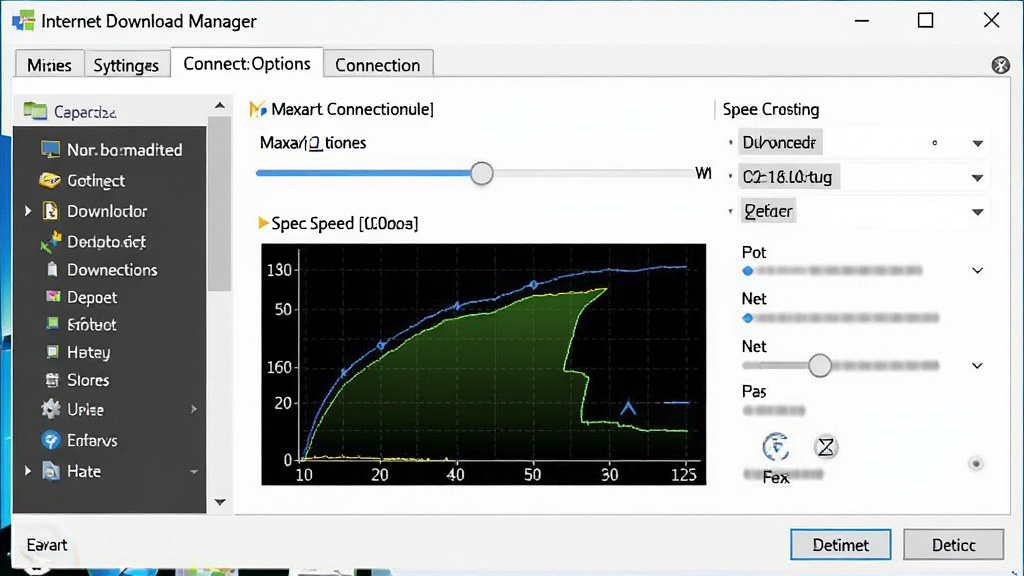This screenshot has height=576, width=1024.
Task: Click the document icon beside Downloctor
Action: tap(50, 211)
